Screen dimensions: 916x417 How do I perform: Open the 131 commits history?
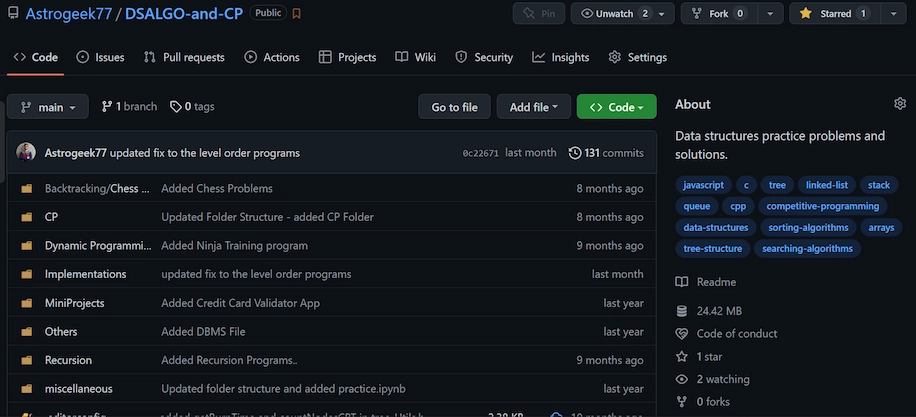[x=606, y=153]
